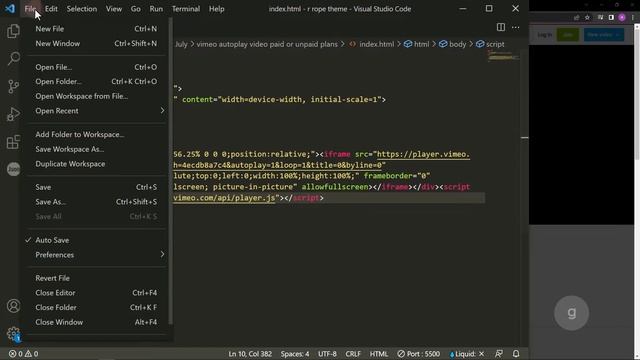Screen dimensions: 640x360
Task: Open the Terminal menu
Action: coord(186,9)
